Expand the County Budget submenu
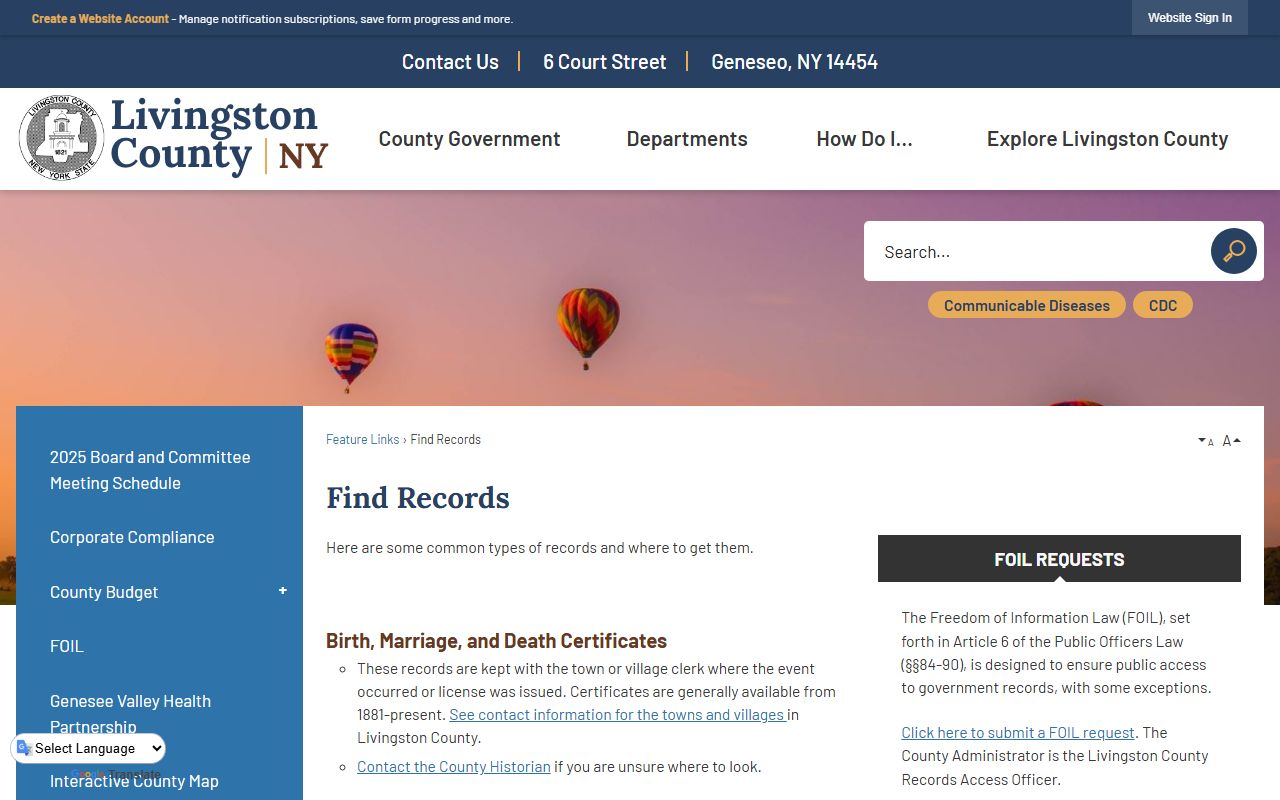Viewport: 1280px width, 800px height. [283, 591]
